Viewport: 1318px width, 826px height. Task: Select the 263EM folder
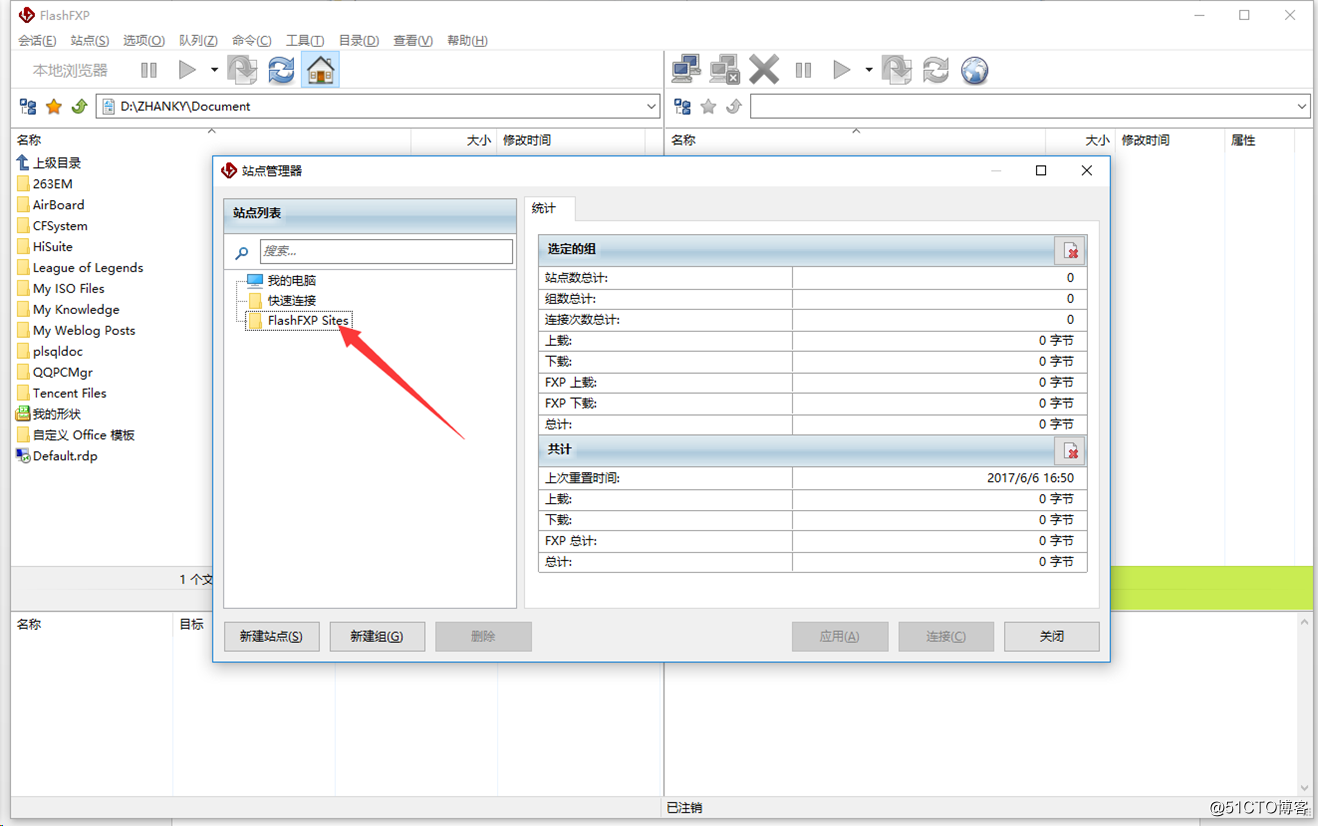point(45,184)
